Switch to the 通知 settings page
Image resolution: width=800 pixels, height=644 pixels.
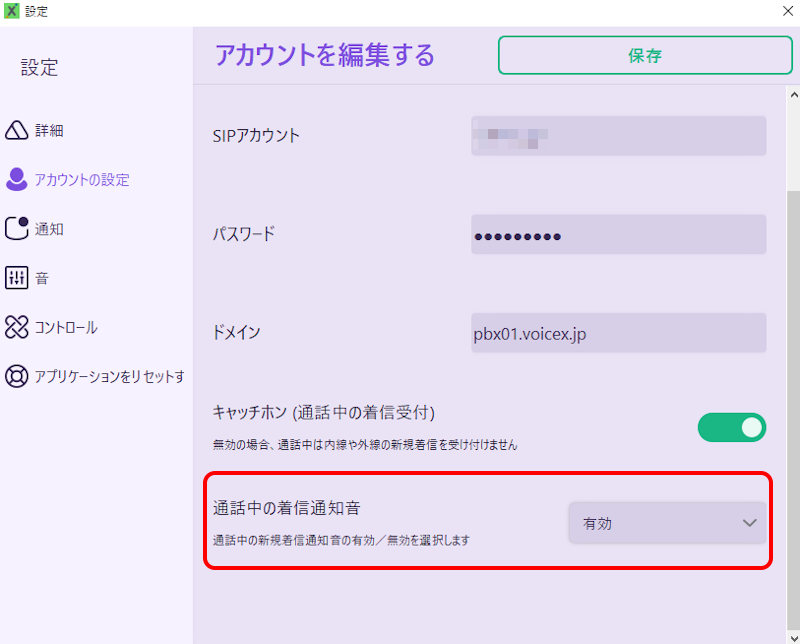point(50,229)
